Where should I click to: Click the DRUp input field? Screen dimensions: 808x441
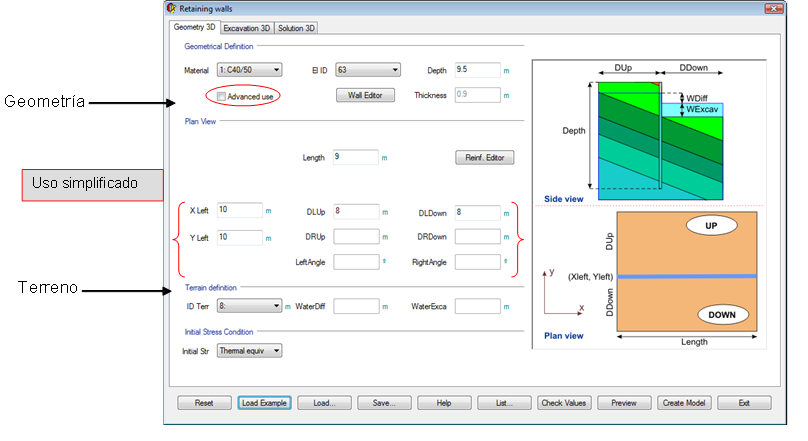coord(356,236)
